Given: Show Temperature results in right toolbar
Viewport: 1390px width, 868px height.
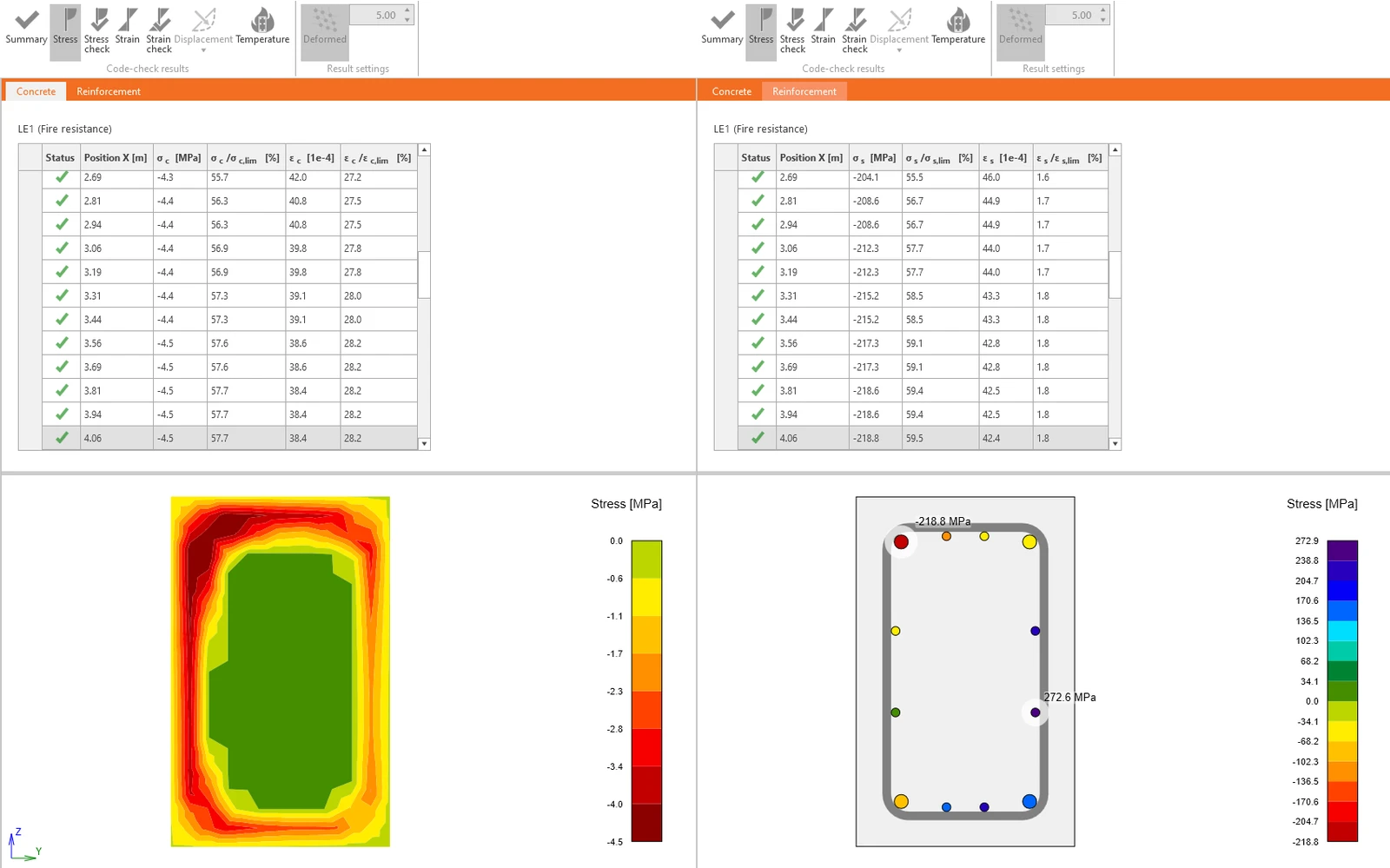Looking at the screenshot, I should pyautogui.click(x=958, y=28).
